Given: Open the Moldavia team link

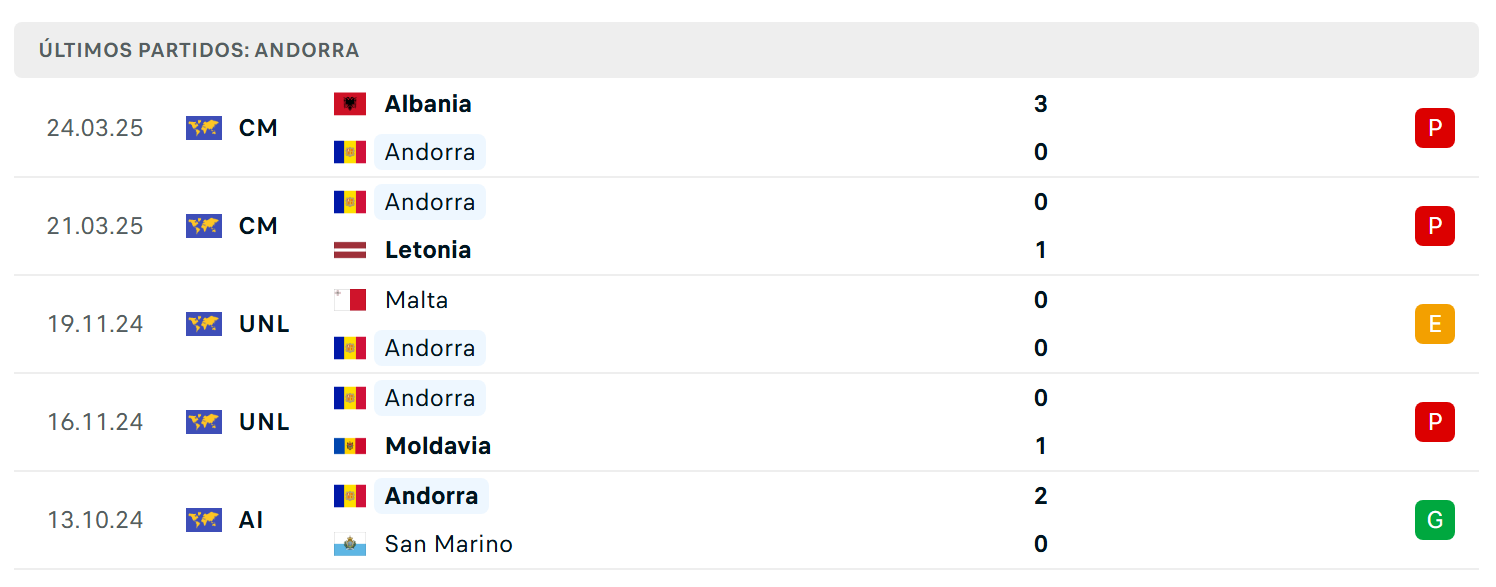Looking at the screenshot, I should tap(438, 446).
